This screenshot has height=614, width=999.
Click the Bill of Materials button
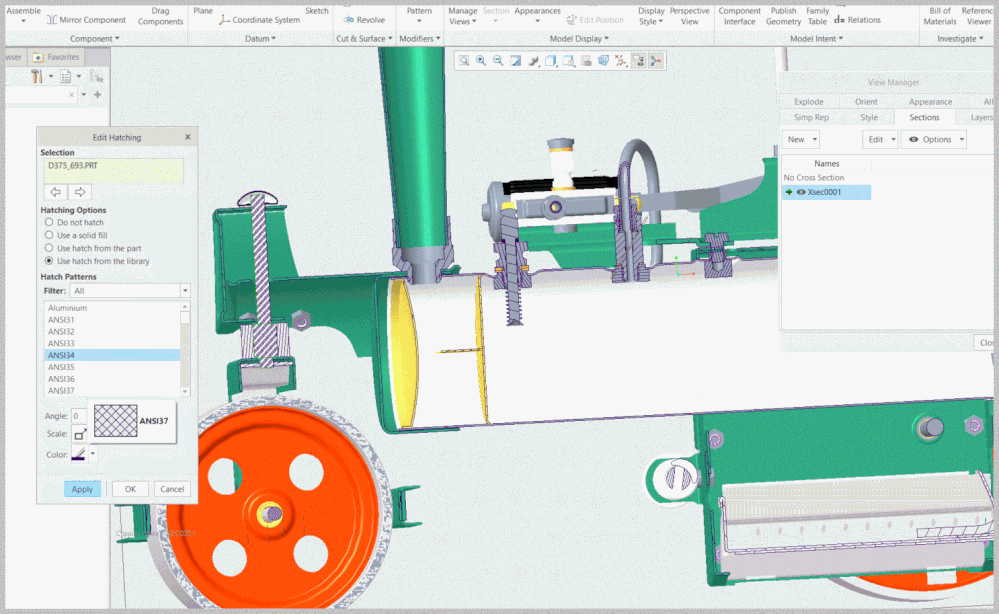pos(940,16)
